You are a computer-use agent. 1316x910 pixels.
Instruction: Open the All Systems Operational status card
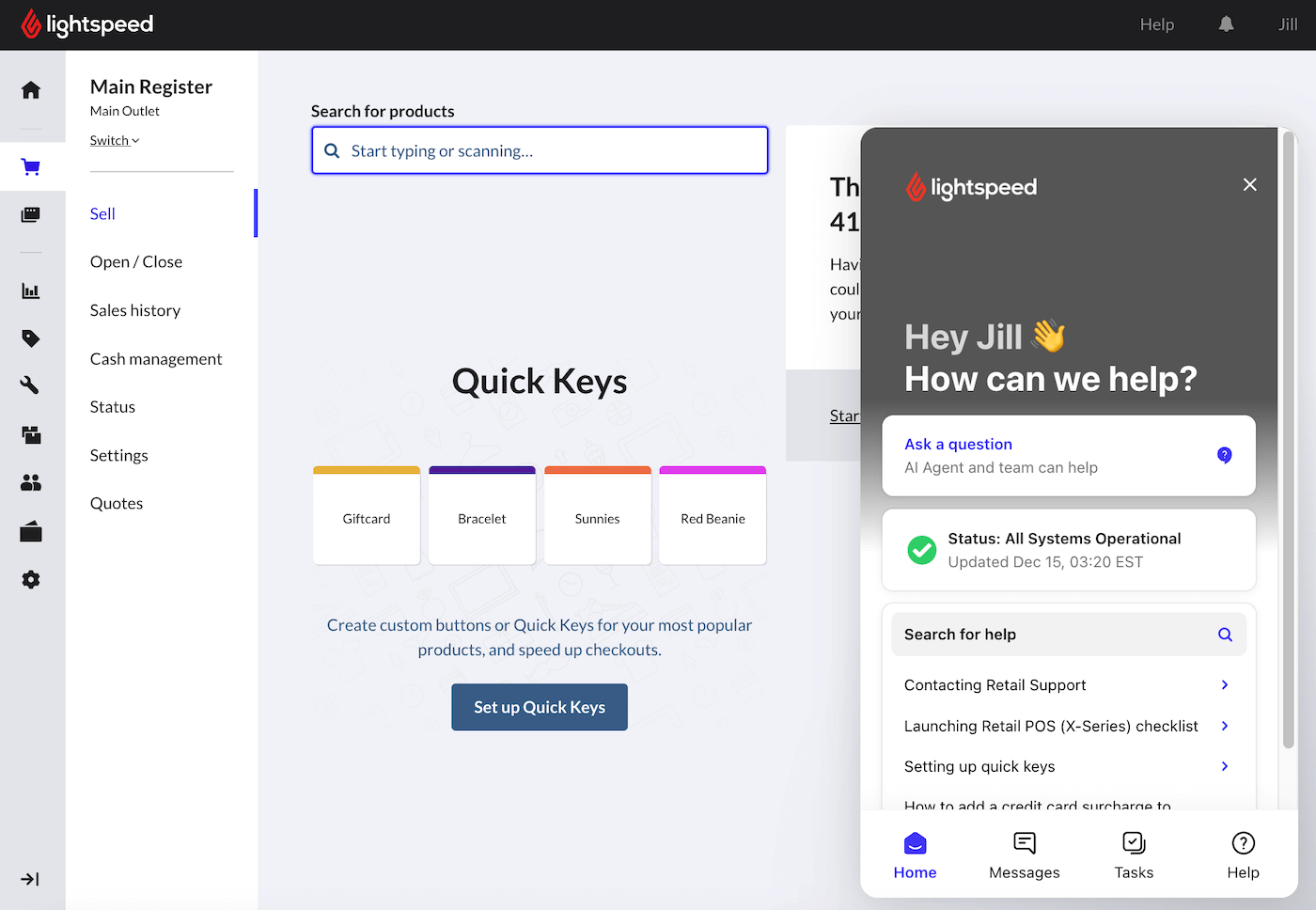click(x=1069, y=550)
